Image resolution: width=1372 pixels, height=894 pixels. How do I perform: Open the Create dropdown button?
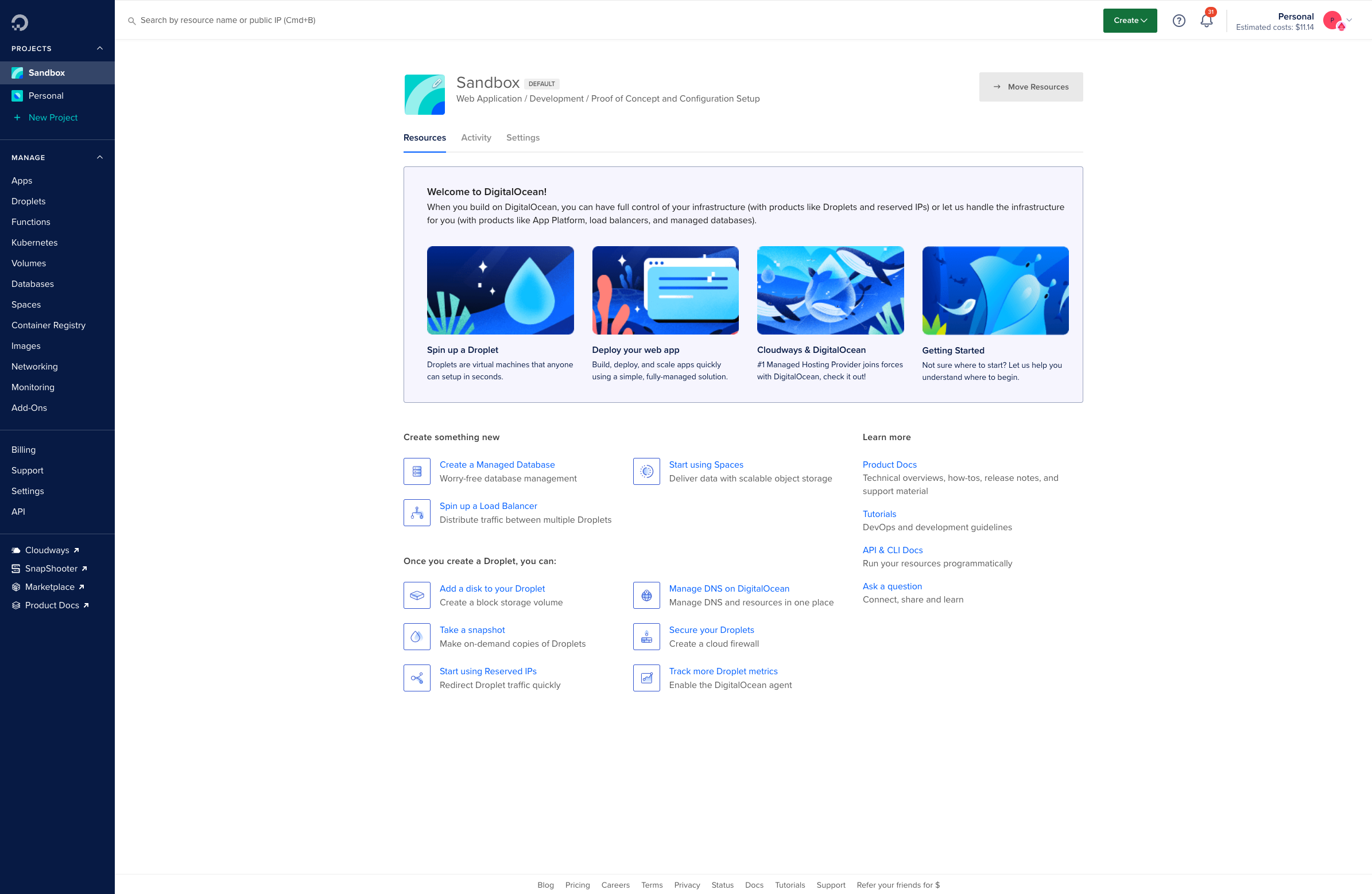coord(1130,21)
